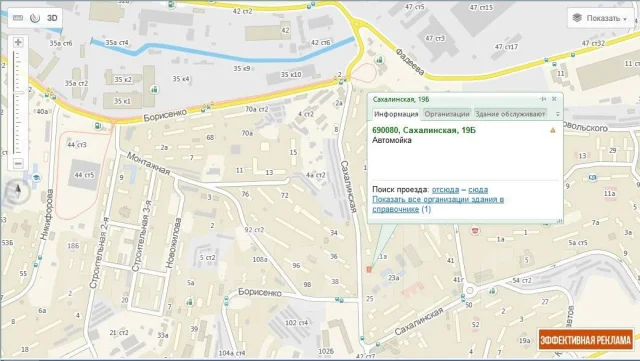Click address text 690080, Сахалинская, 19Б
Screen dimensions: 640x361
pos(424,130)
